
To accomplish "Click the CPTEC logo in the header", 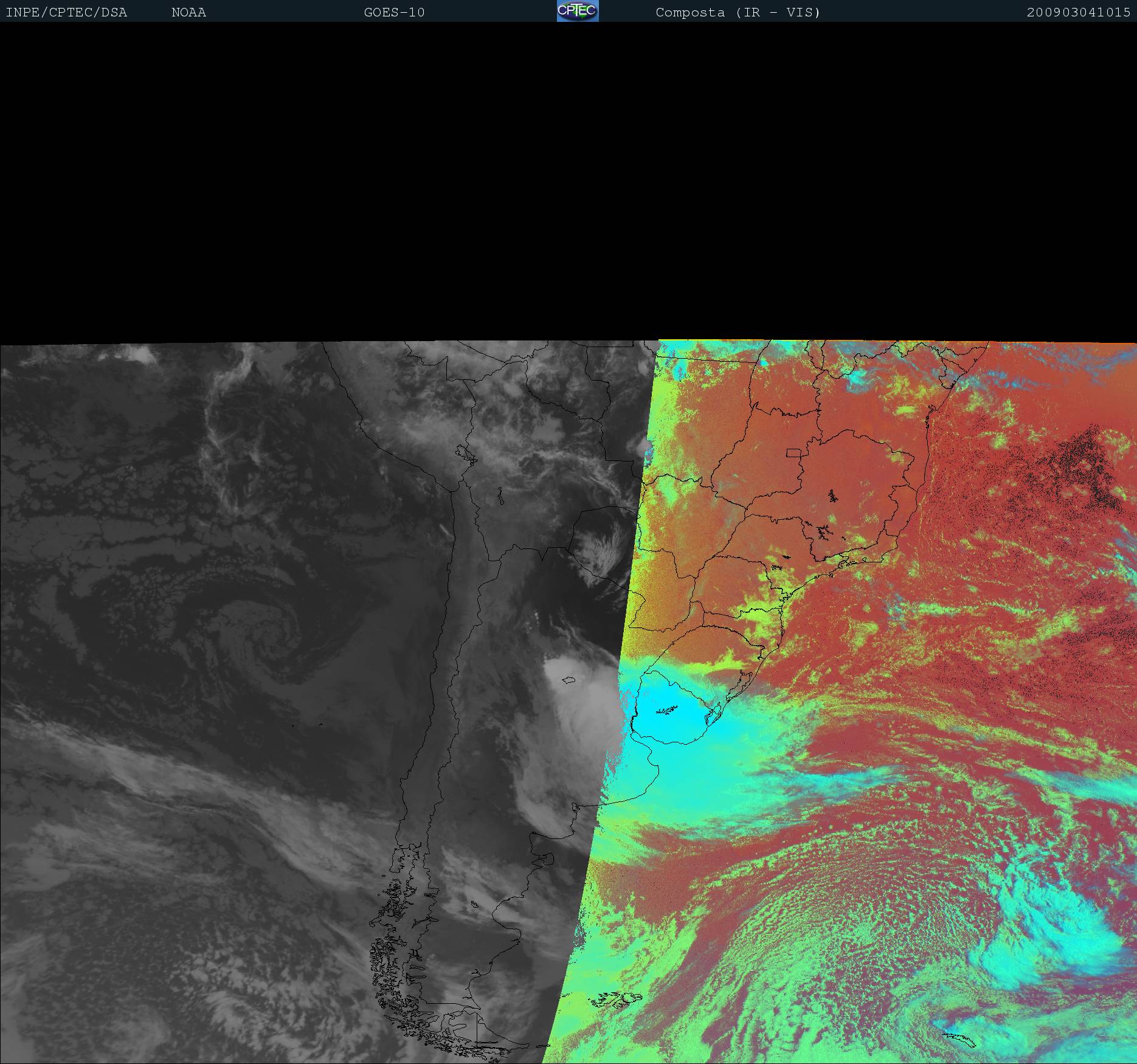I will [x=578, y=11].
